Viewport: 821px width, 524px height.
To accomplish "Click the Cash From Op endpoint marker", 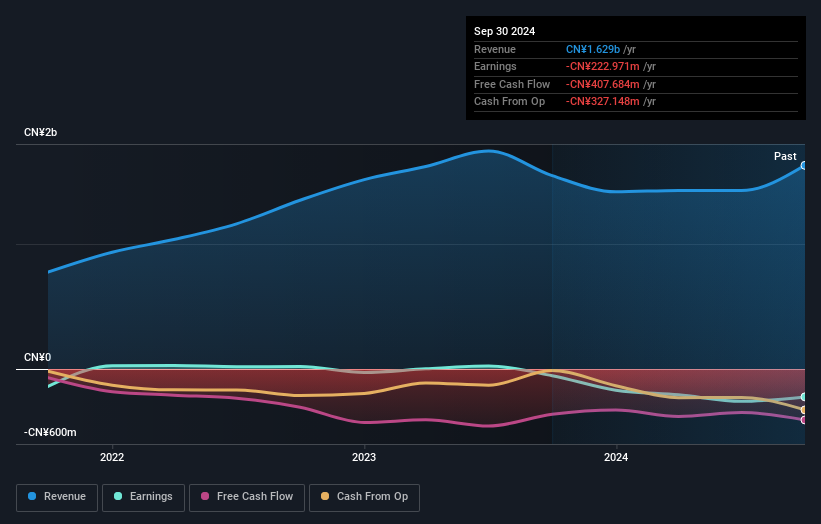I will 804,410.
